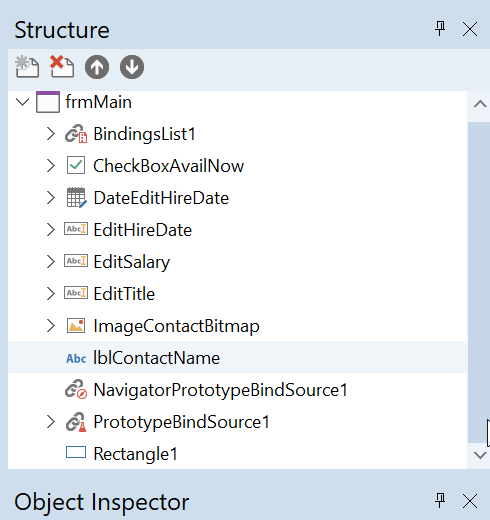490x520 pixels.
Task: Pin the Object Inspector panel
Action: [440, 501]
